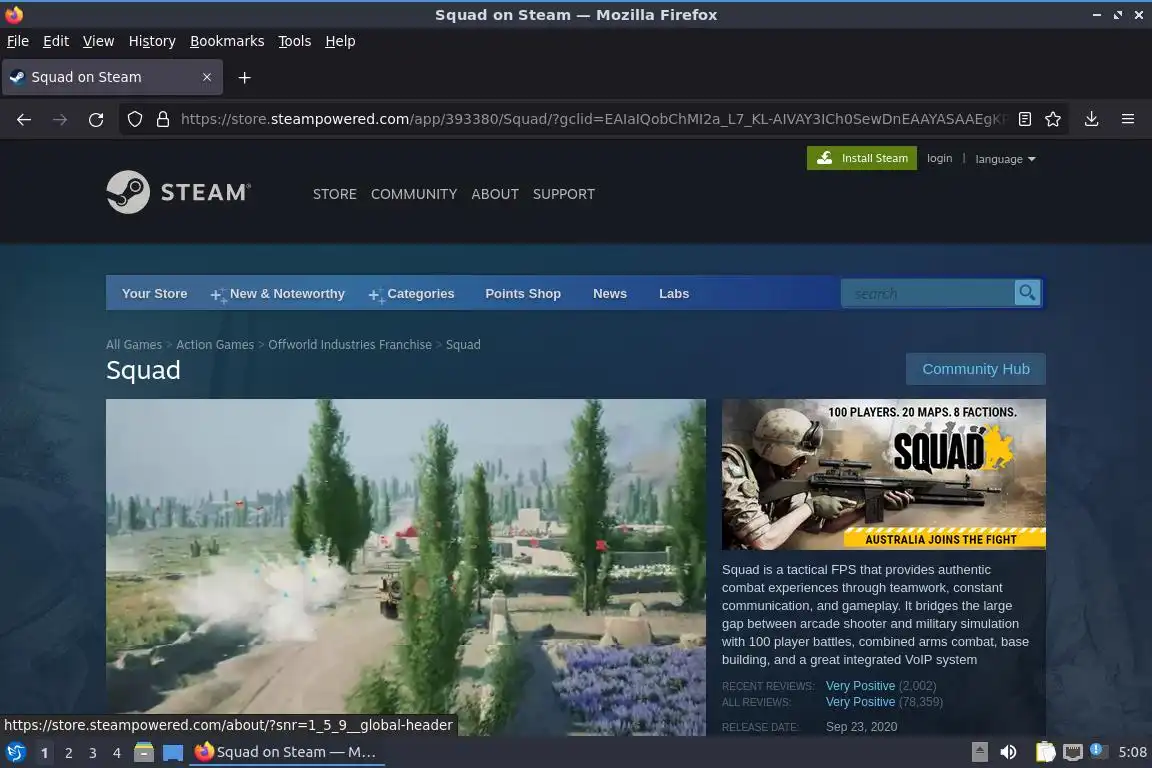The image size is (1152, 768).
Task: Open the taskbar start menu icon
Action: (15, 752)
